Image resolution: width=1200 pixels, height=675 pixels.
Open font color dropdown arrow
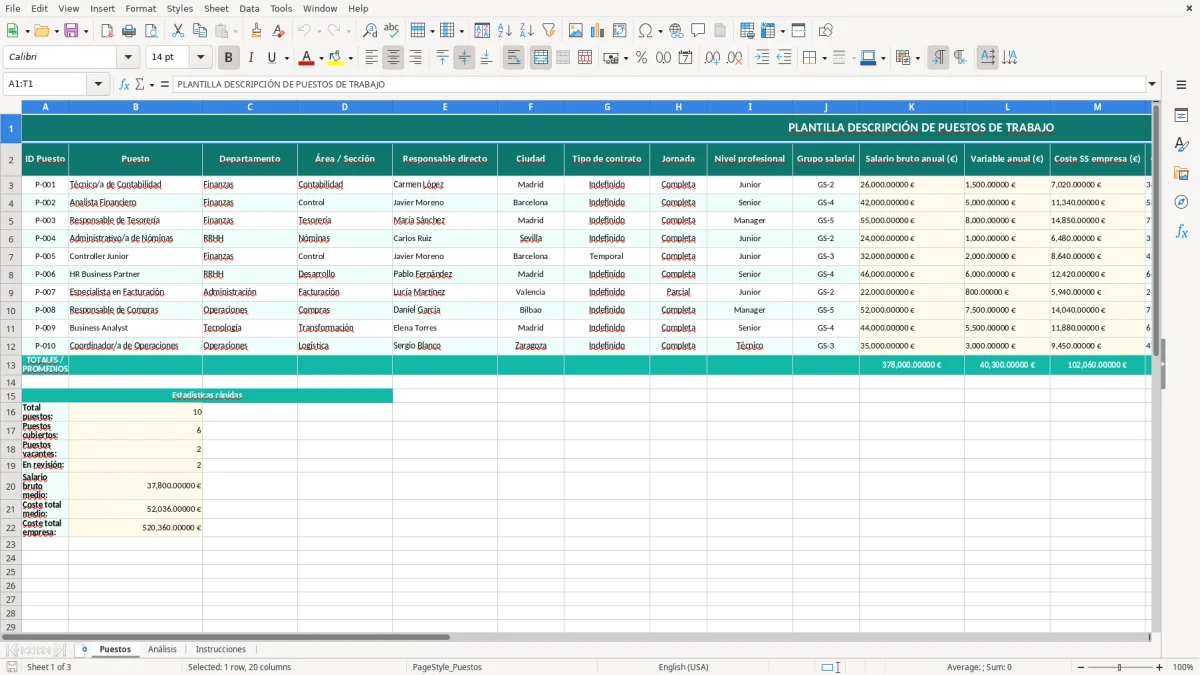[320, 58]
